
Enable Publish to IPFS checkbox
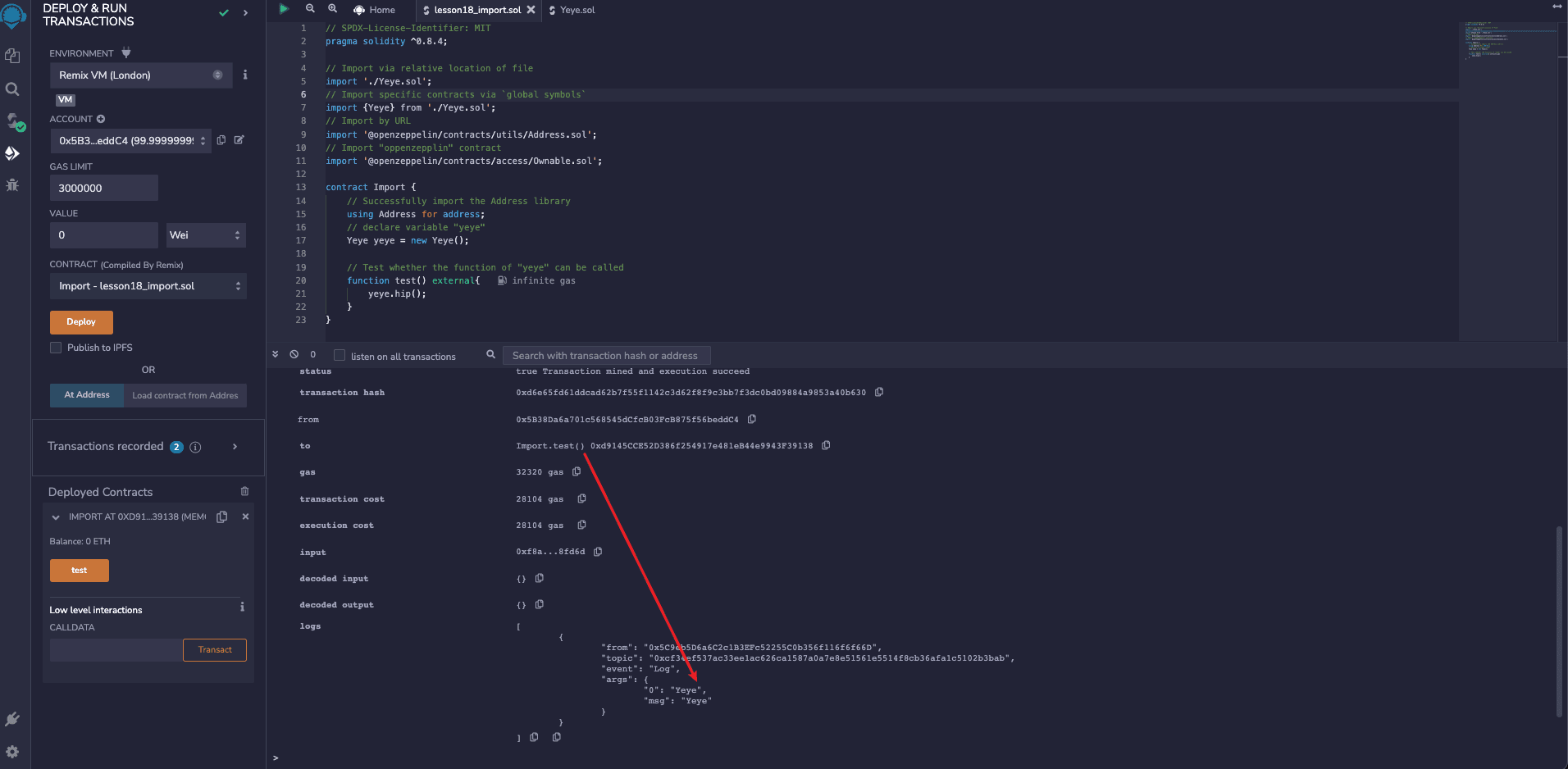56,348
